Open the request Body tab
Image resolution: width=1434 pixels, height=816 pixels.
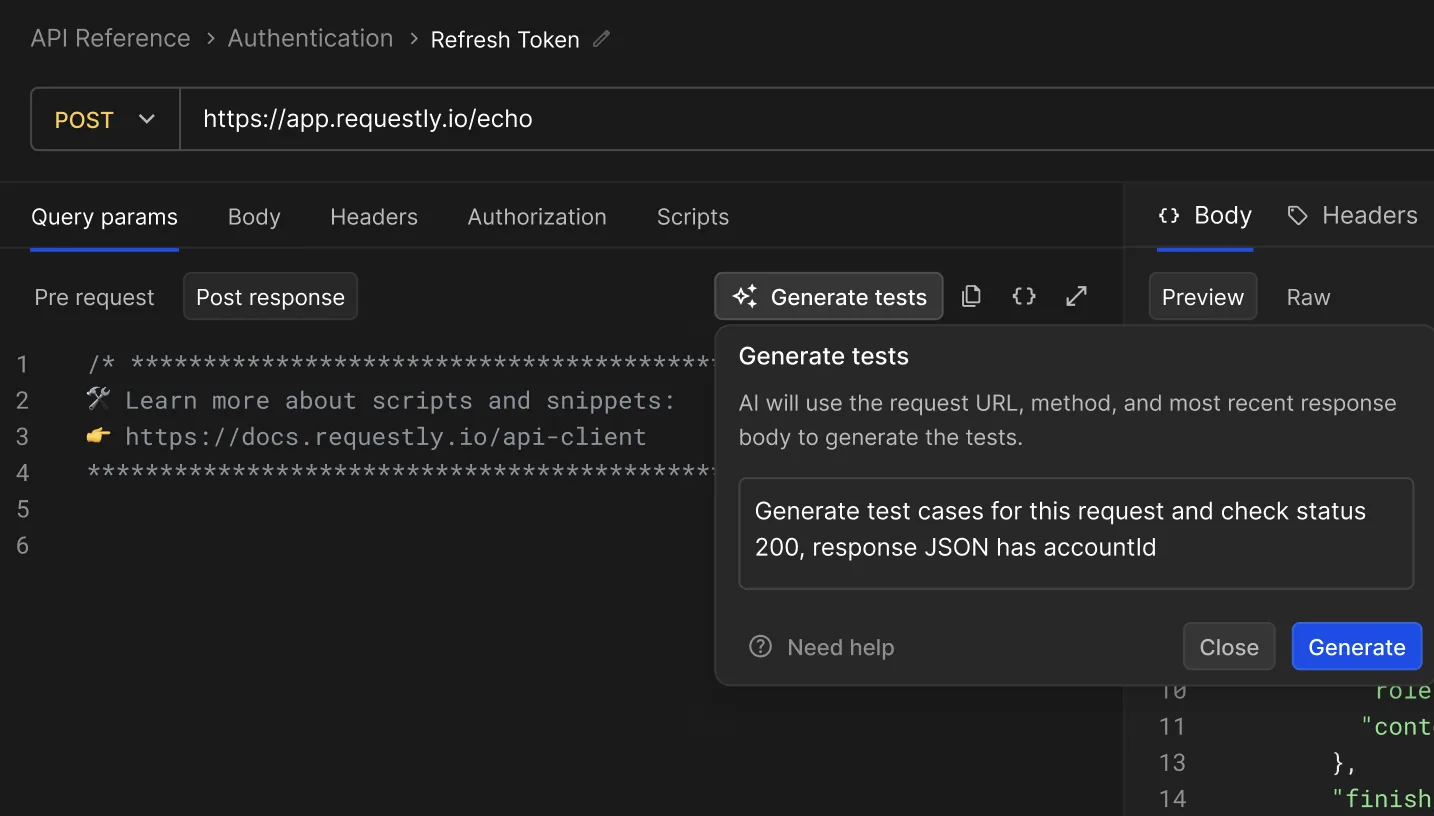point(254,217)
